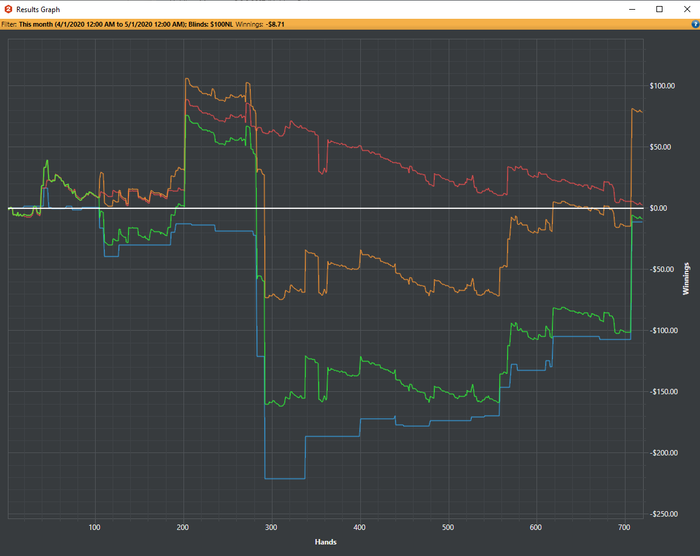This screenshot has width=700, height=556.
Task: Maximize the Results Graph window
Action: pos(659,9)
